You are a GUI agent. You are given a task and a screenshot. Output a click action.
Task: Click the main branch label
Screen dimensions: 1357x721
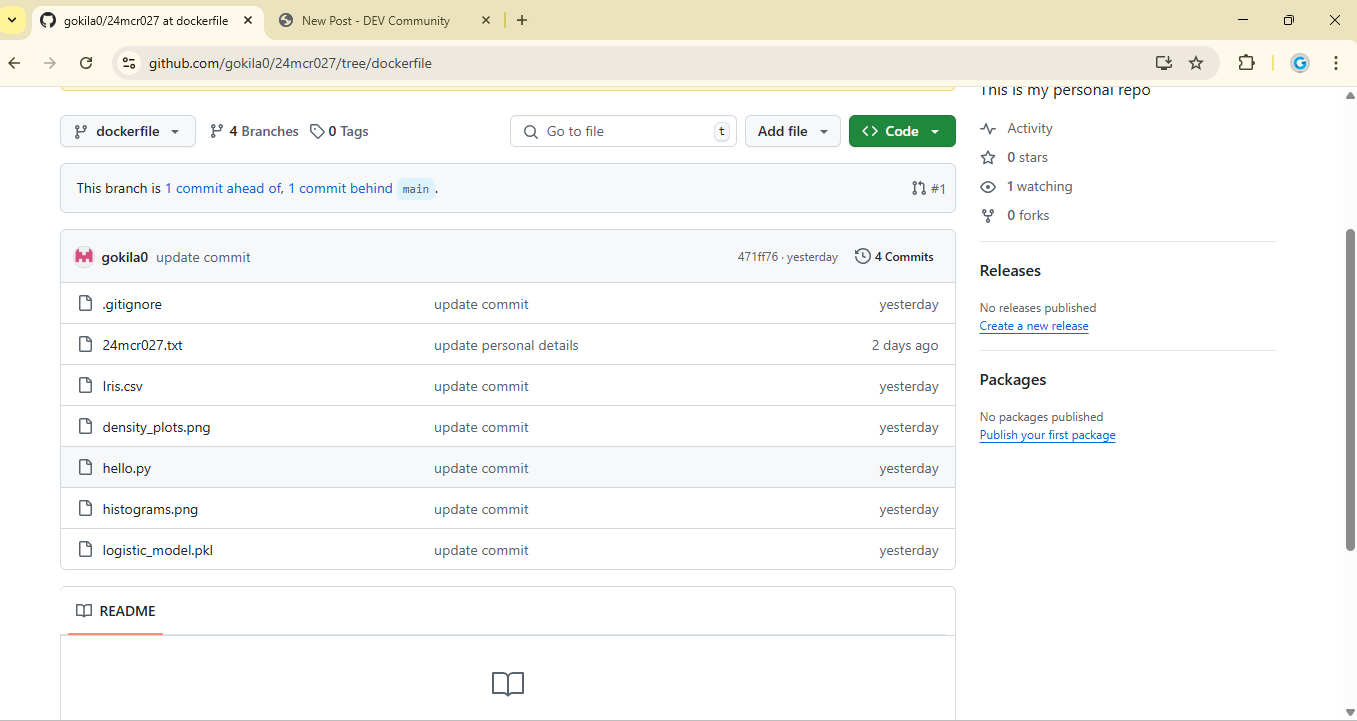[x=416, y=189]
